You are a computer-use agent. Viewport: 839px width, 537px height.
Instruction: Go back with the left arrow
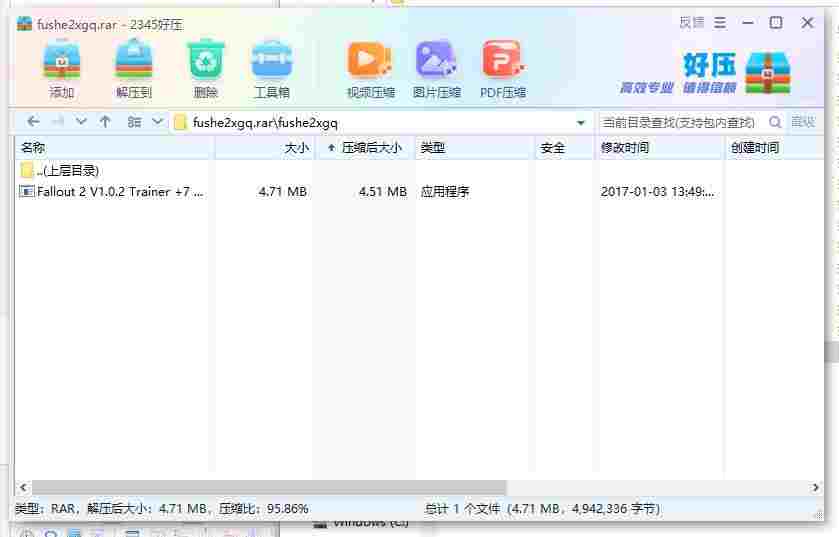pos(33,122)
